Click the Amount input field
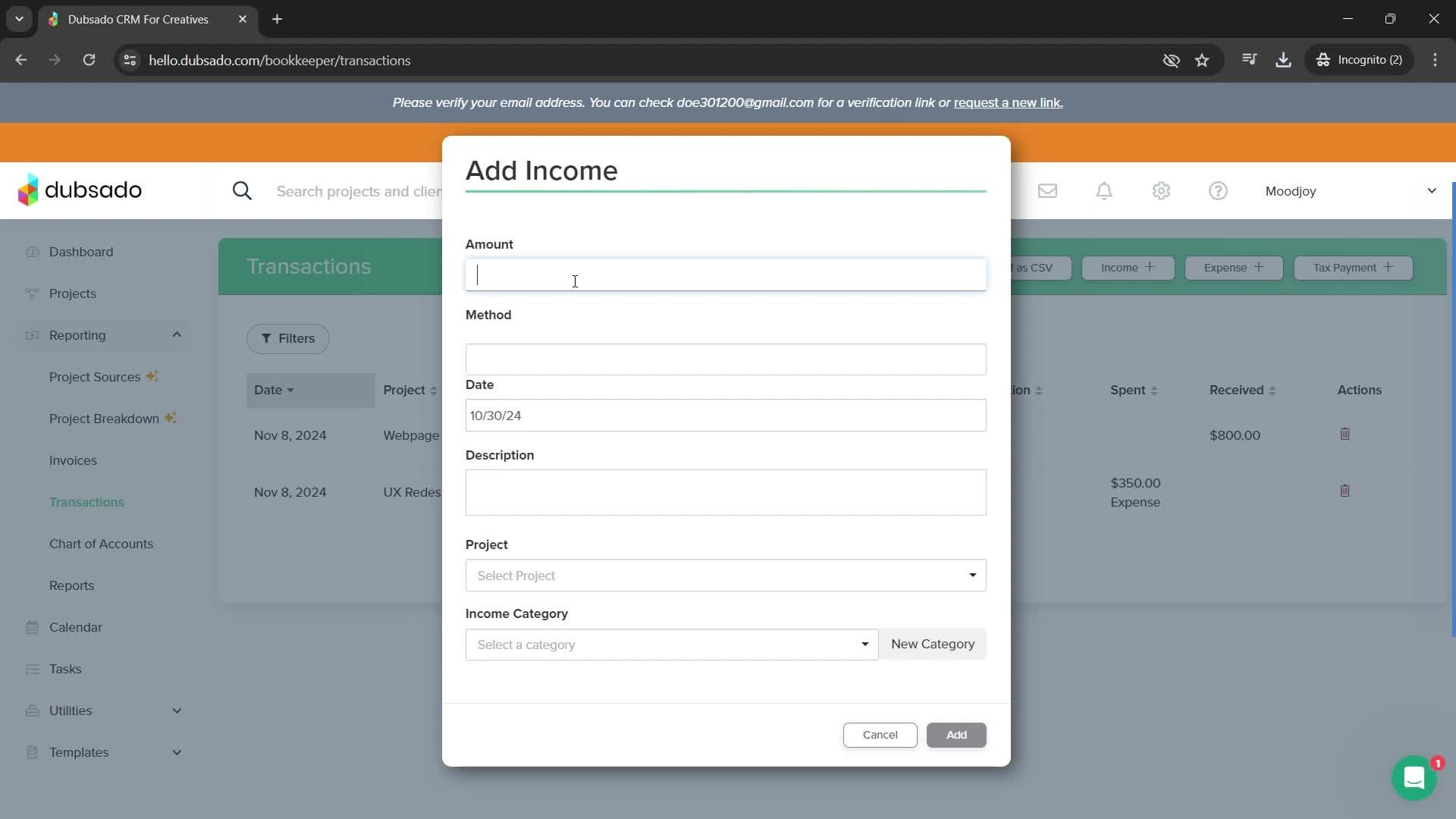The width and height of the screenshot is (1456, 819). [x=726, y=275]
